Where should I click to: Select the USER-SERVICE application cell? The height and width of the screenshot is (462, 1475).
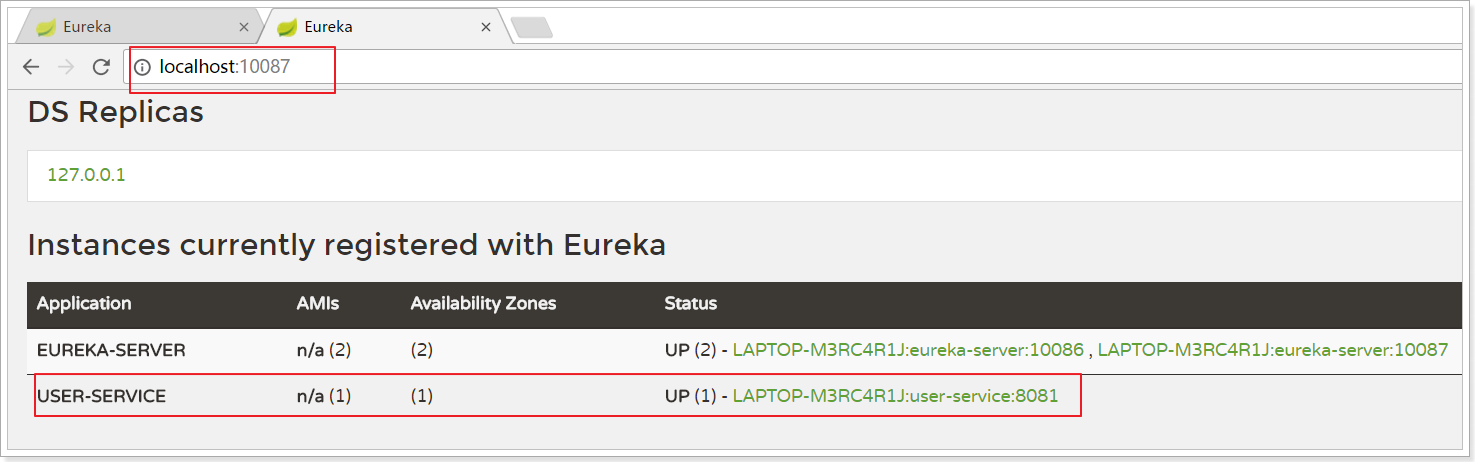point(101,396)
